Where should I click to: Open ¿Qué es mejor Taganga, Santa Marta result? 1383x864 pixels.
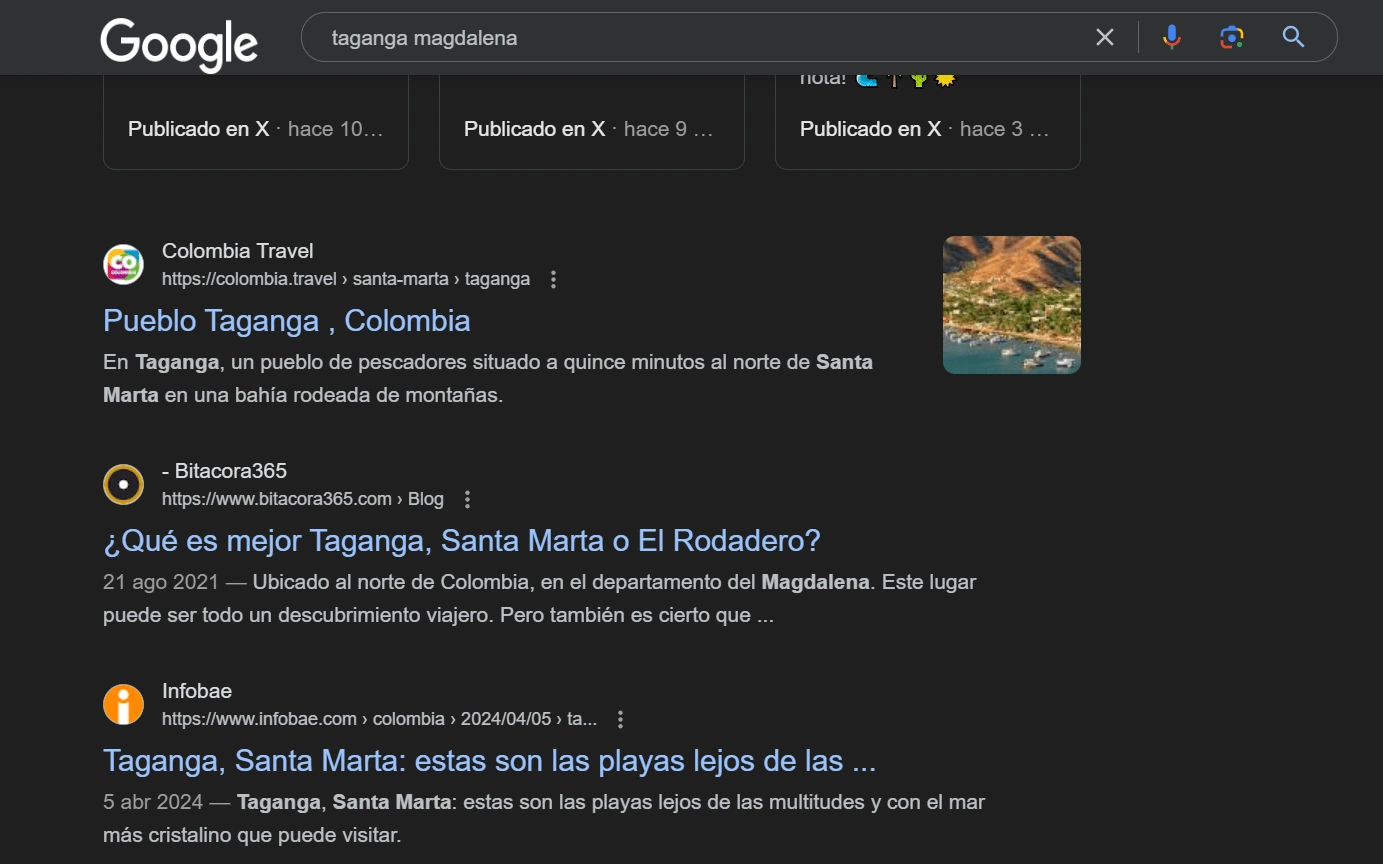[x=462, y=541]
